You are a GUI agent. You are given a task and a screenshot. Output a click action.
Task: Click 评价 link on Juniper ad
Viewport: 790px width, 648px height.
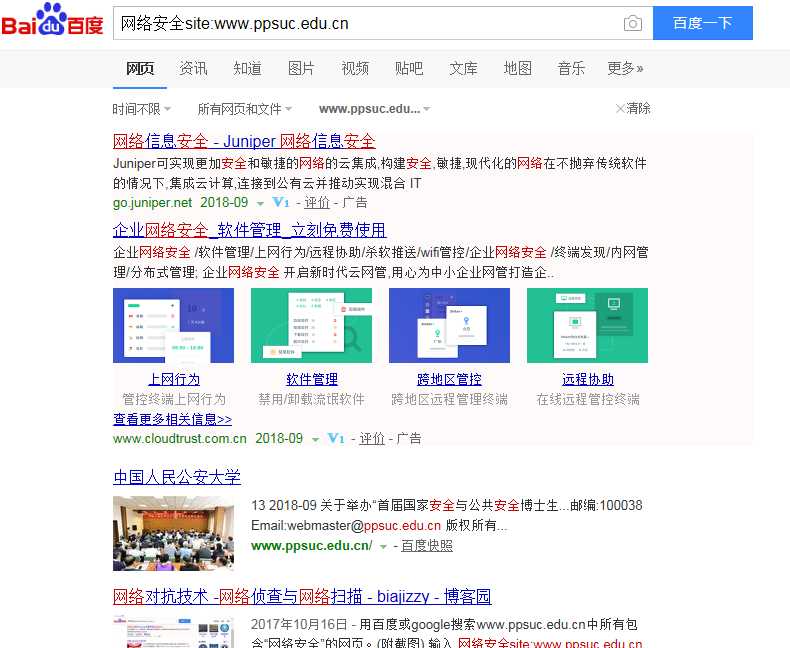coord(317,203)
